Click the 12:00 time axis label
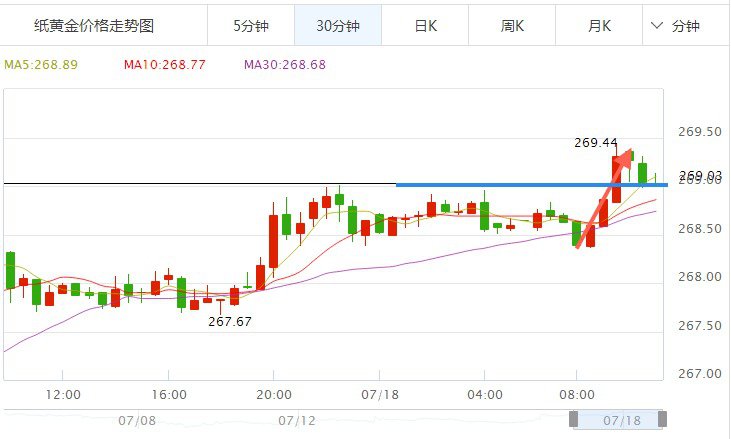This screenshot has height=439, width=731. click(63, 395)
